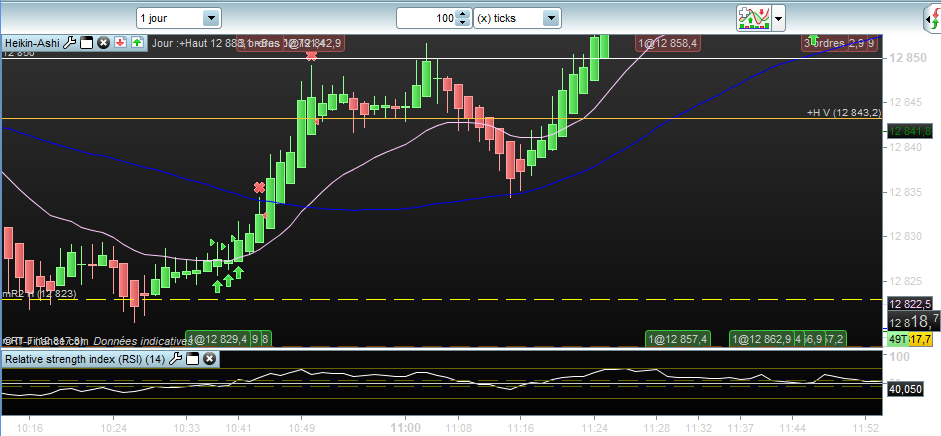Click the RSI (14) panel title label

click(x=86, y=359)
